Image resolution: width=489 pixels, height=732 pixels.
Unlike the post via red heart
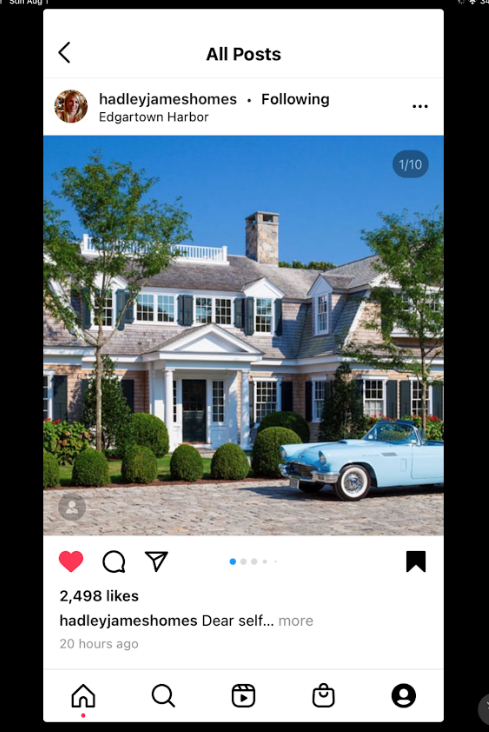pyautogui.click(x=71, y=561)
